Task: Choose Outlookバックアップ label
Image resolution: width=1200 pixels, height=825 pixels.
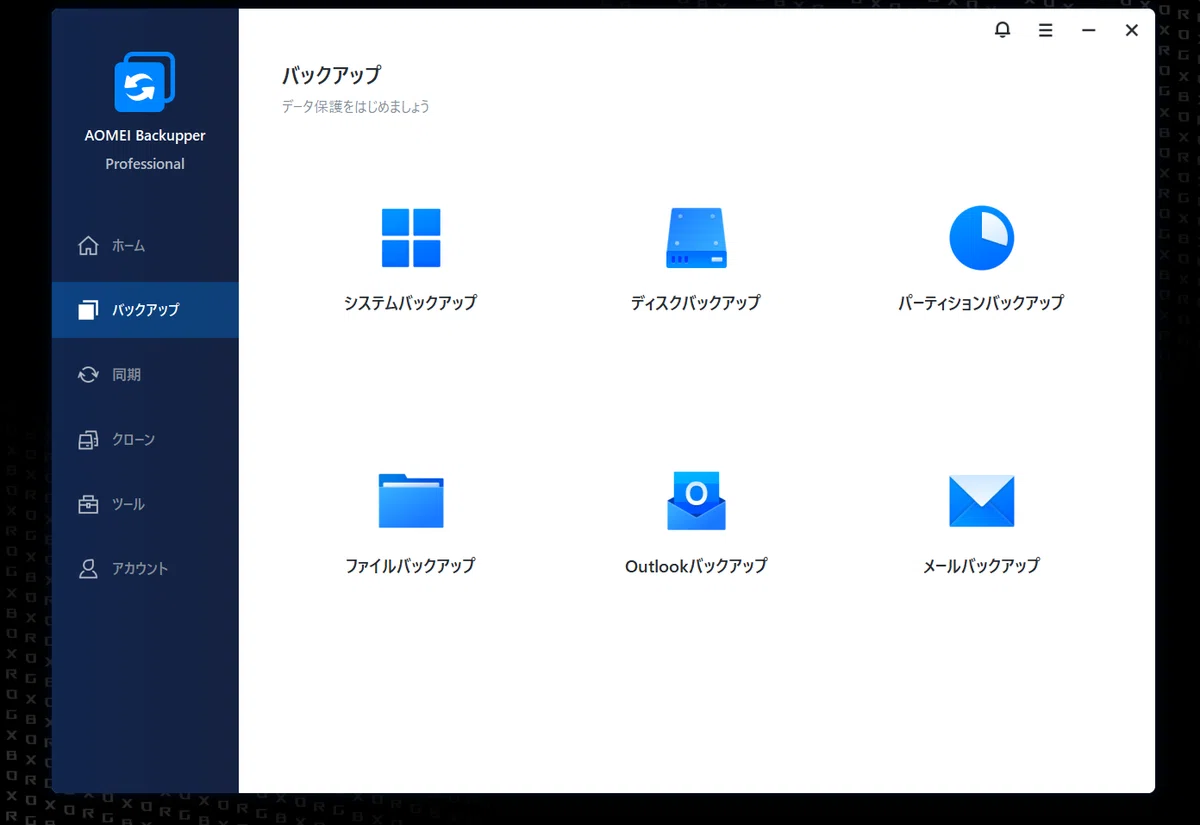Action: click(696, 566)
